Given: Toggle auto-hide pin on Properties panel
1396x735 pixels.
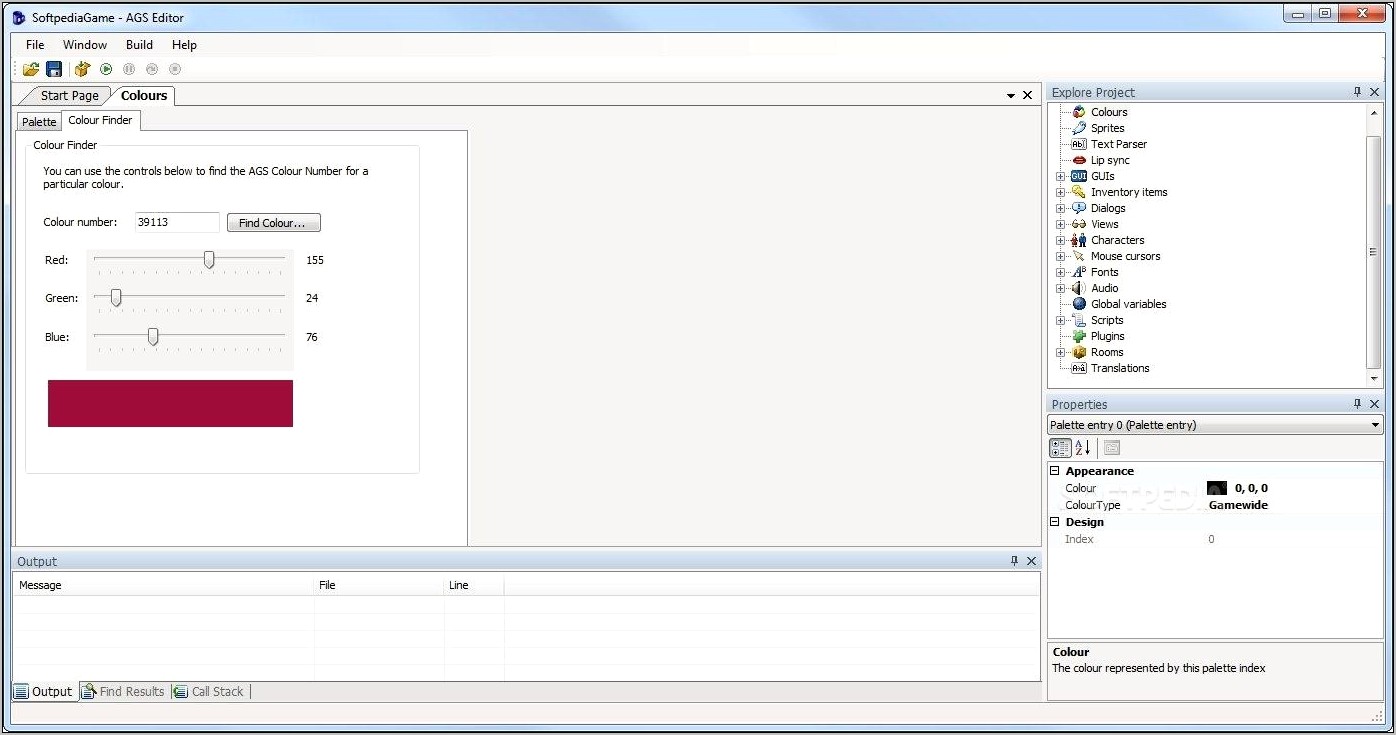Looking at the screenshot, I should click(1357, 404).
